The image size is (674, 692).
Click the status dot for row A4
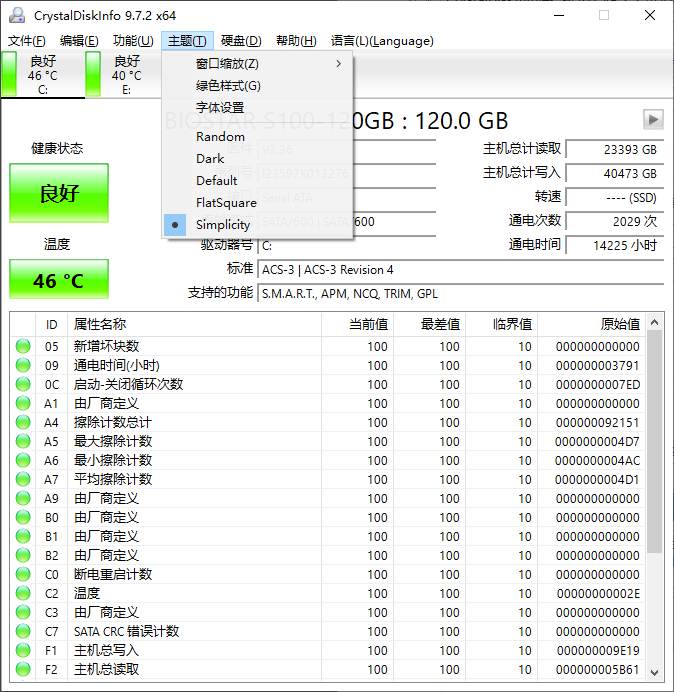coord(23,422)
